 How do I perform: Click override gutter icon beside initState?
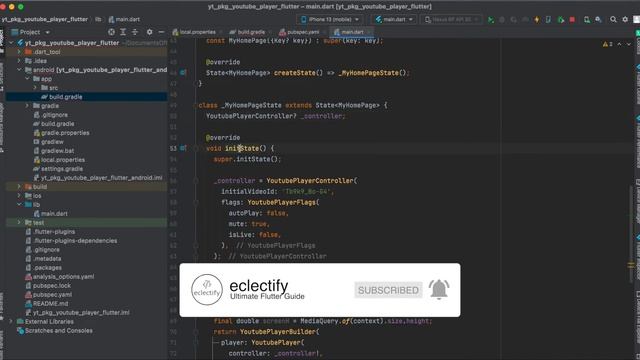[183, 148]
